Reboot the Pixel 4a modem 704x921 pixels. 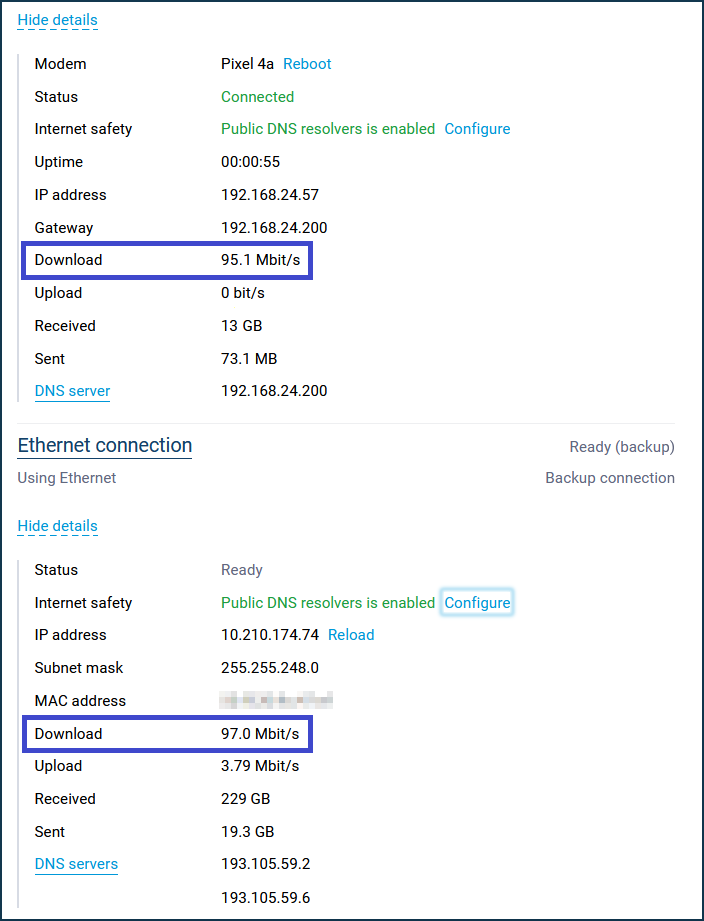307,64
